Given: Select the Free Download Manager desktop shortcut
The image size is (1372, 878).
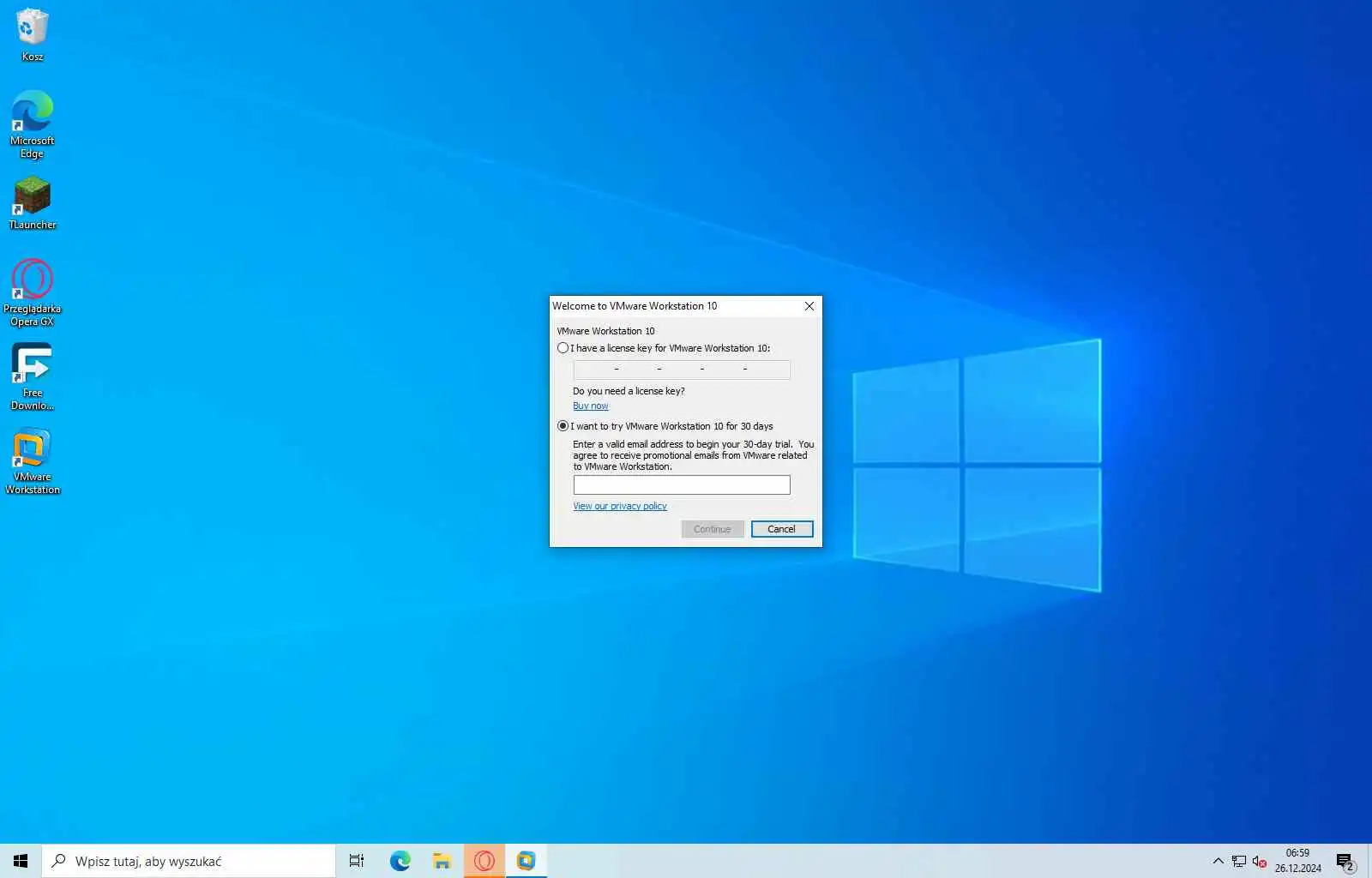Looking at the screenshot, I should tap(32, 376).
